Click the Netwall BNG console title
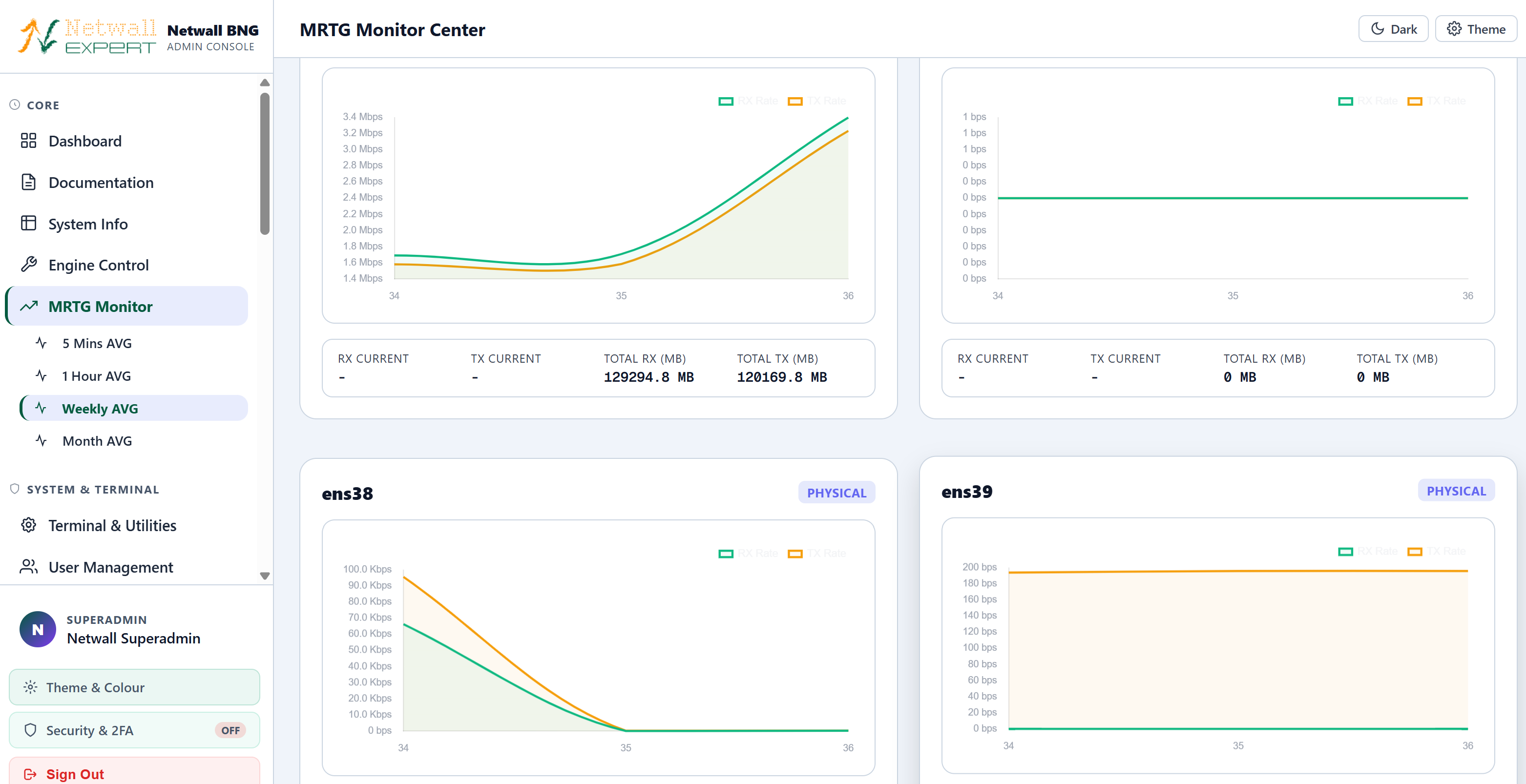The height and width of the screenshot is (784, 1526). click(x=213, y=30)
